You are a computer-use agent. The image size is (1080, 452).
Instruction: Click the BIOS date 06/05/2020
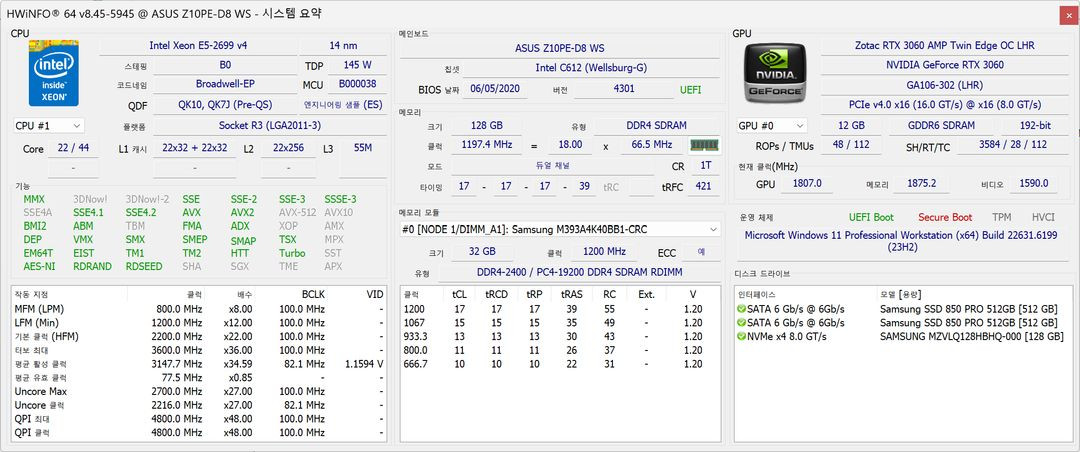point(495,89)
